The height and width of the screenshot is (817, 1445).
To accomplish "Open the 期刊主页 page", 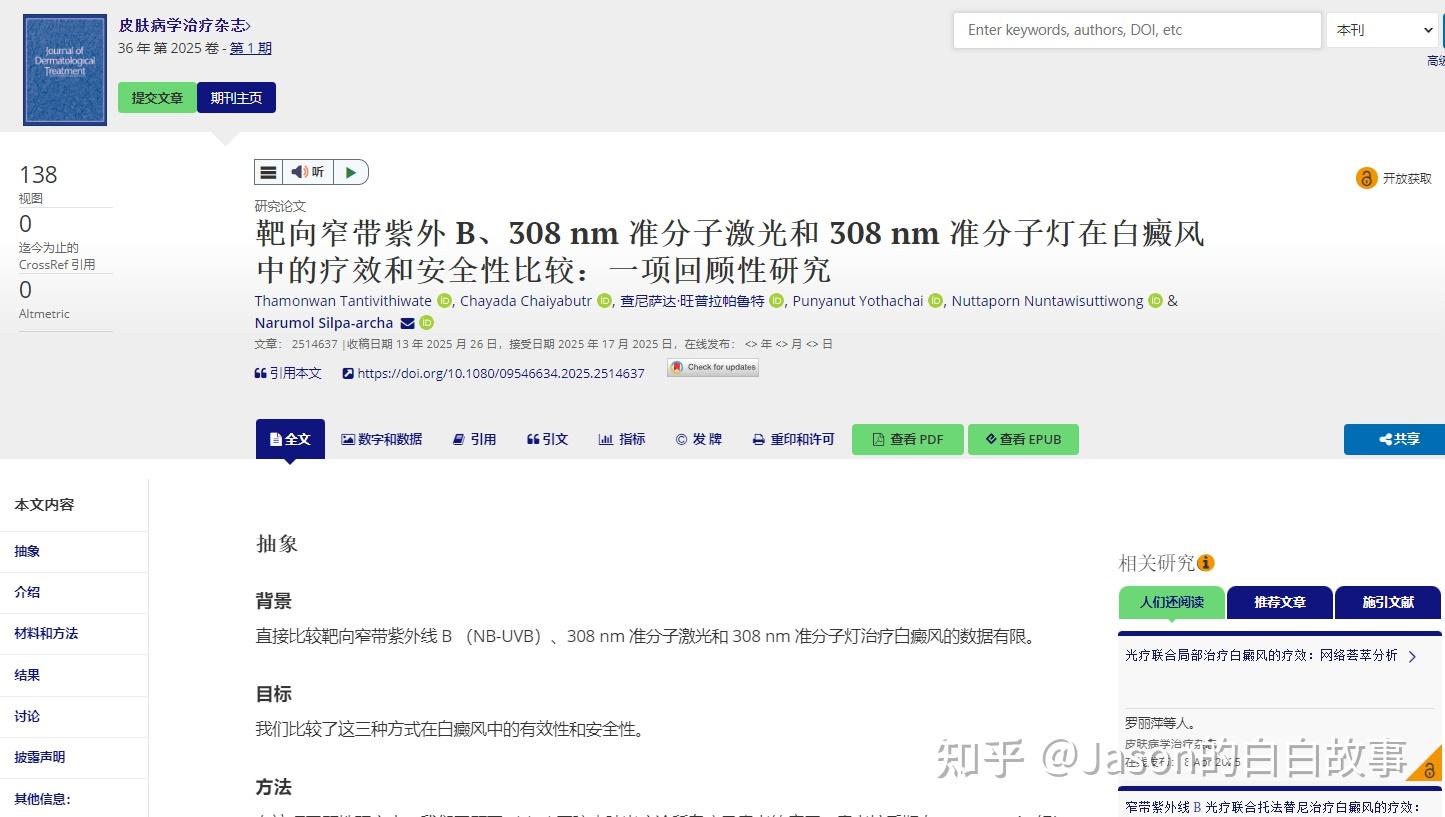I will (x=236, y=97).
